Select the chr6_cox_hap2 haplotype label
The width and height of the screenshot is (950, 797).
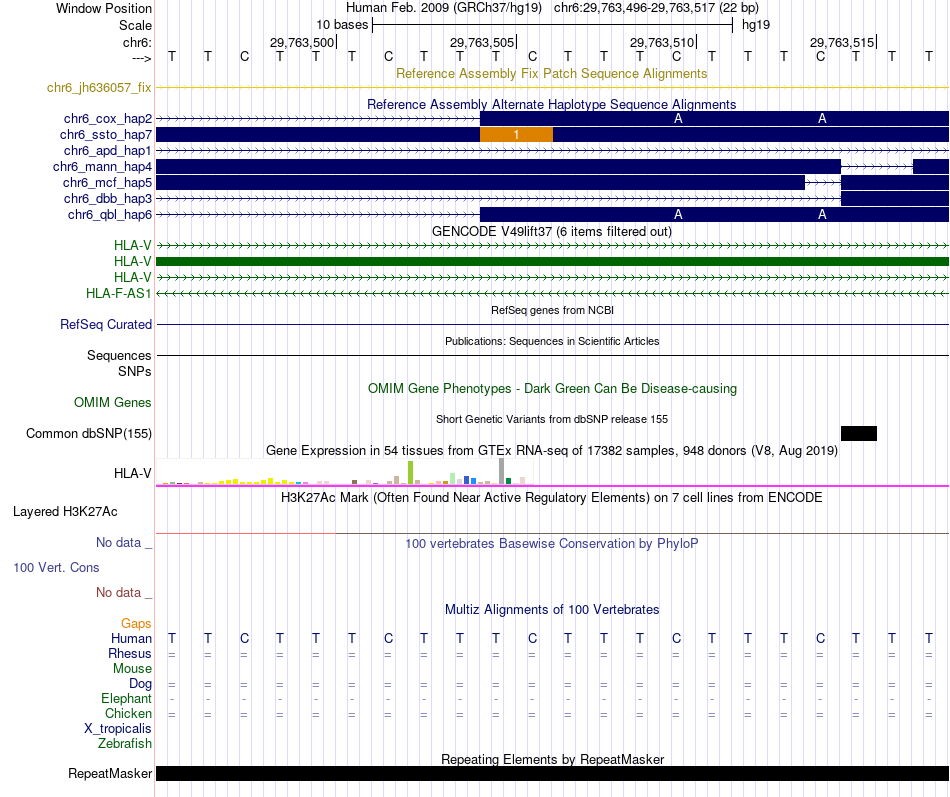point(108,119)
